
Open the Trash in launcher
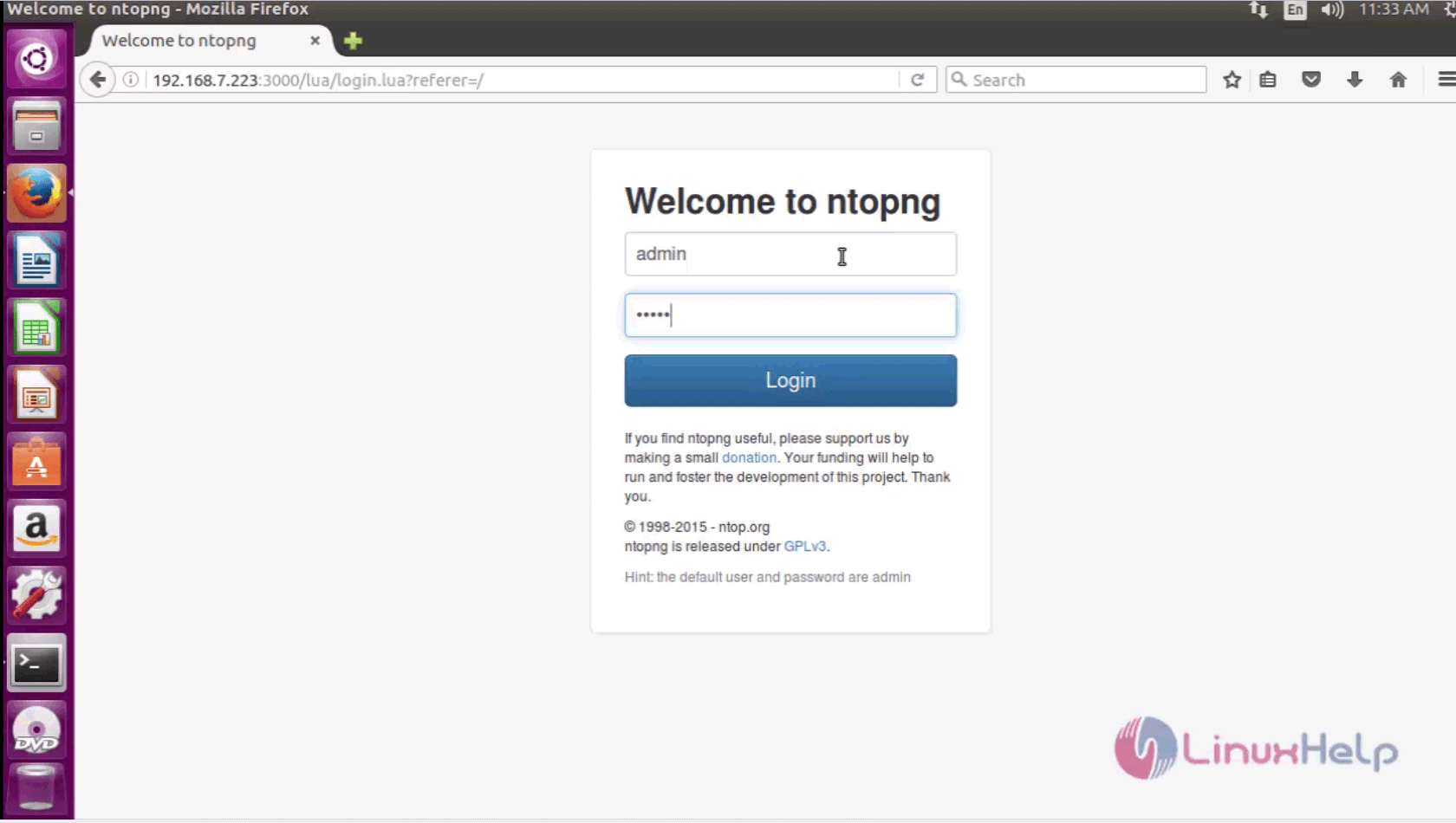(x=36, y=788)
